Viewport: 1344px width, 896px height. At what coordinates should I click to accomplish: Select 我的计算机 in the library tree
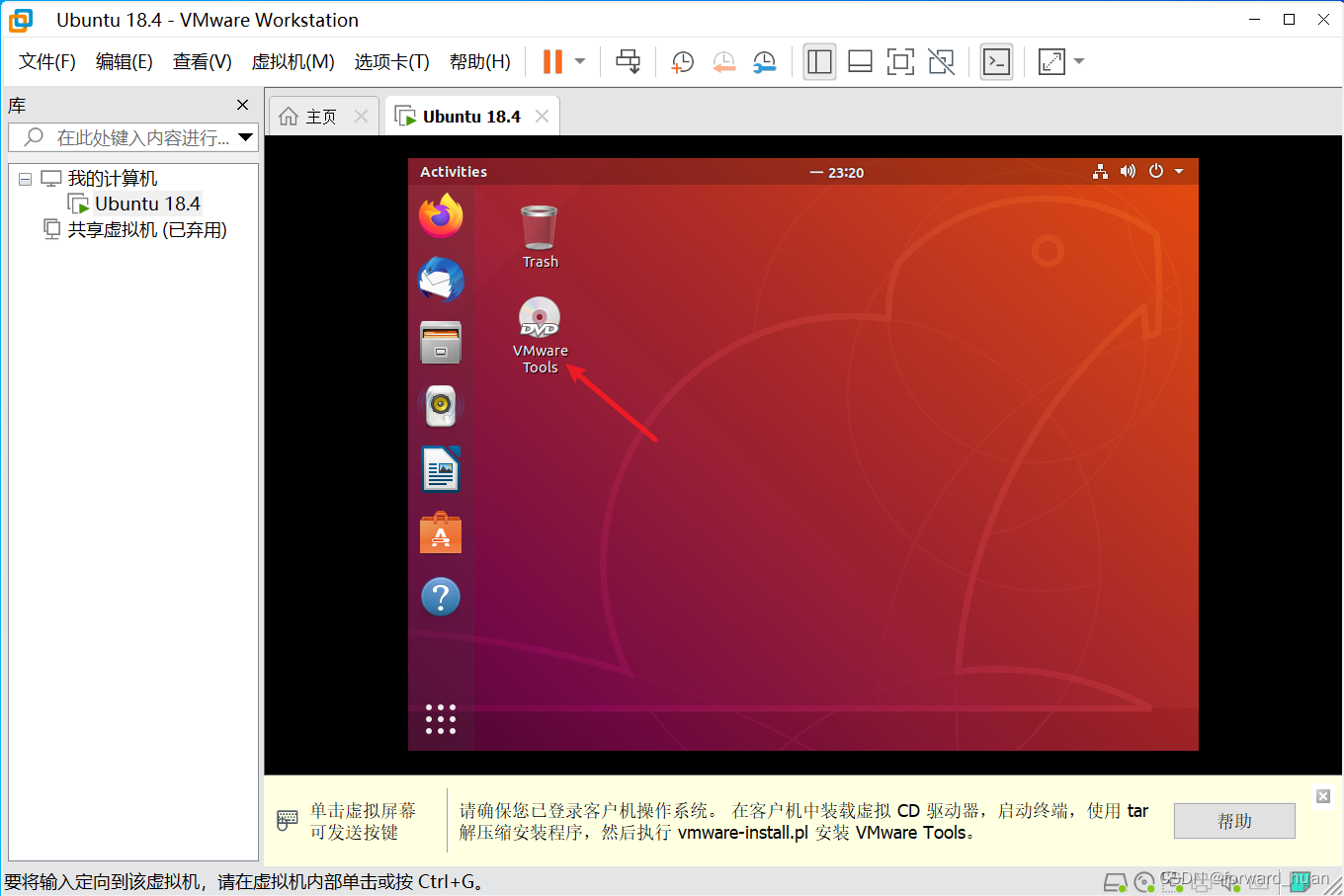(112, 179)
